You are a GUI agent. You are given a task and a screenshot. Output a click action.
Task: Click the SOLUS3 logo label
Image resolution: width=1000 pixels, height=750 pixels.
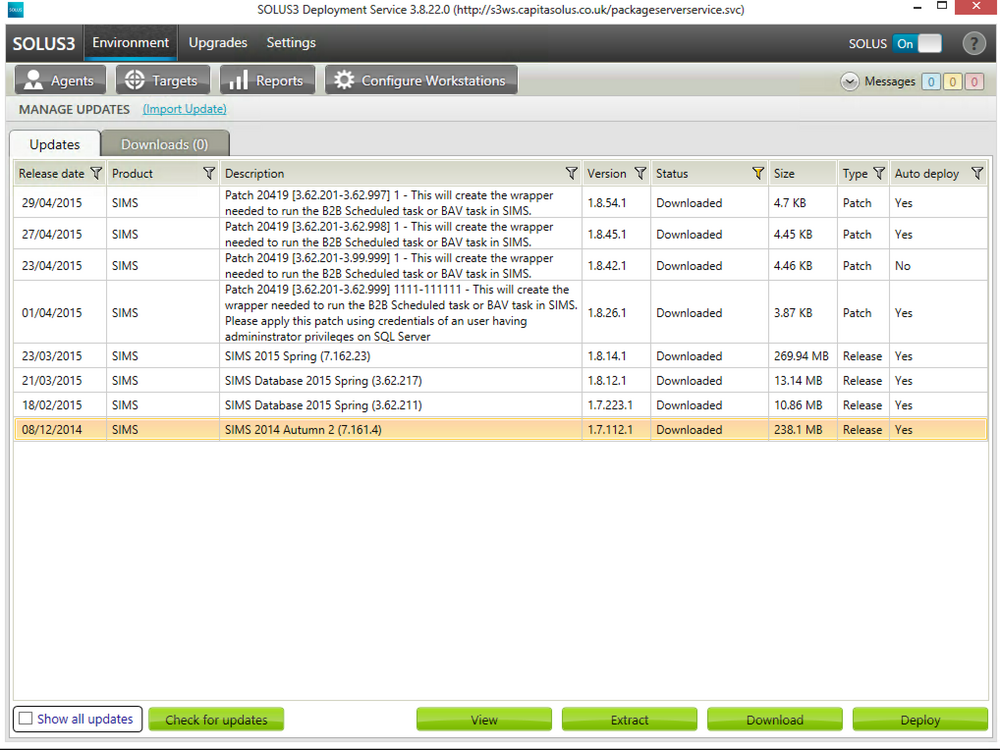(44, 43)
